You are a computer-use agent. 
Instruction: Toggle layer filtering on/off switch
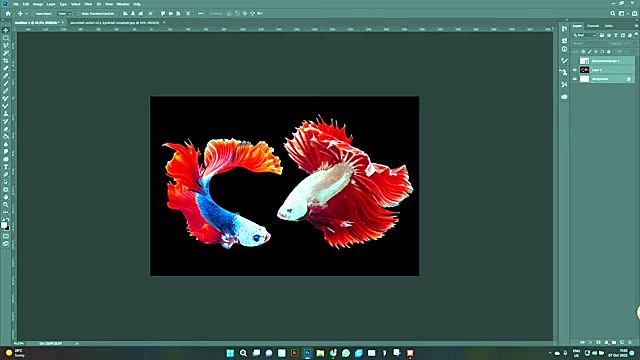coord(636,34)
